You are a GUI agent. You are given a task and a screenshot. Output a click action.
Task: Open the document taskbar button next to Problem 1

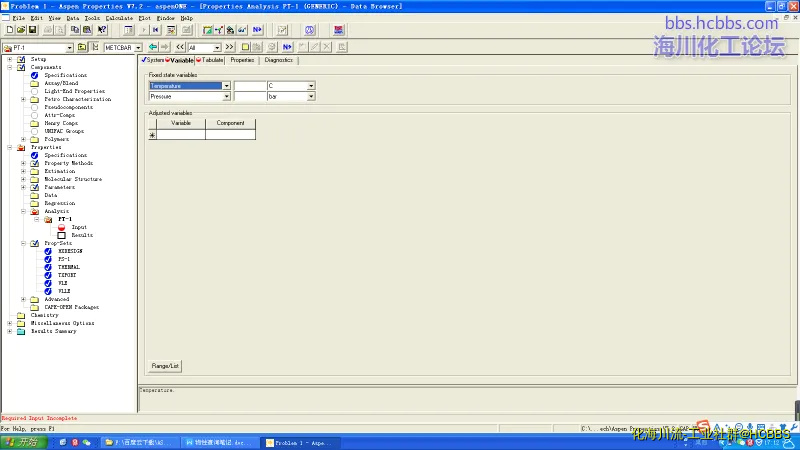coord(220,443)
